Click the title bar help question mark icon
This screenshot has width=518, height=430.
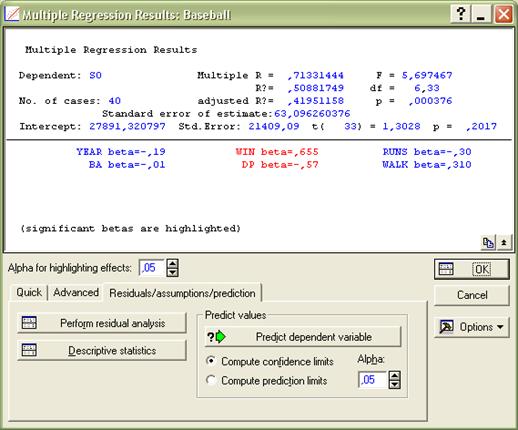[461, 14]
